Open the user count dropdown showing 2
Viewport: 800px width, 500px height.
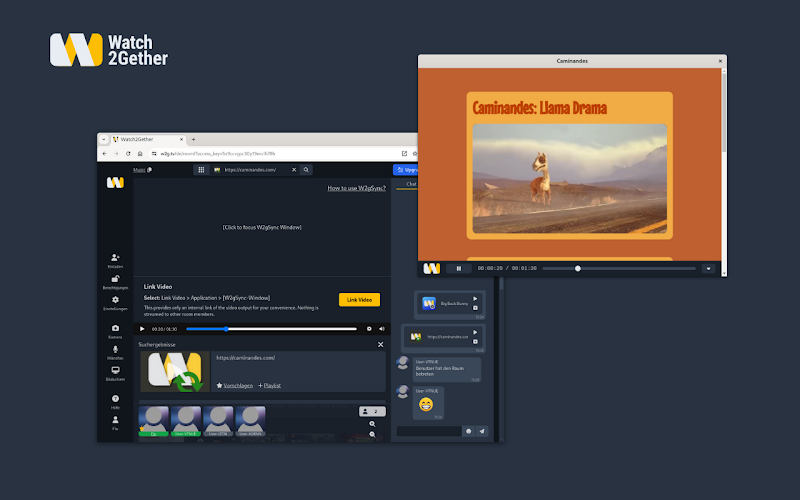[x=371, y=411]
